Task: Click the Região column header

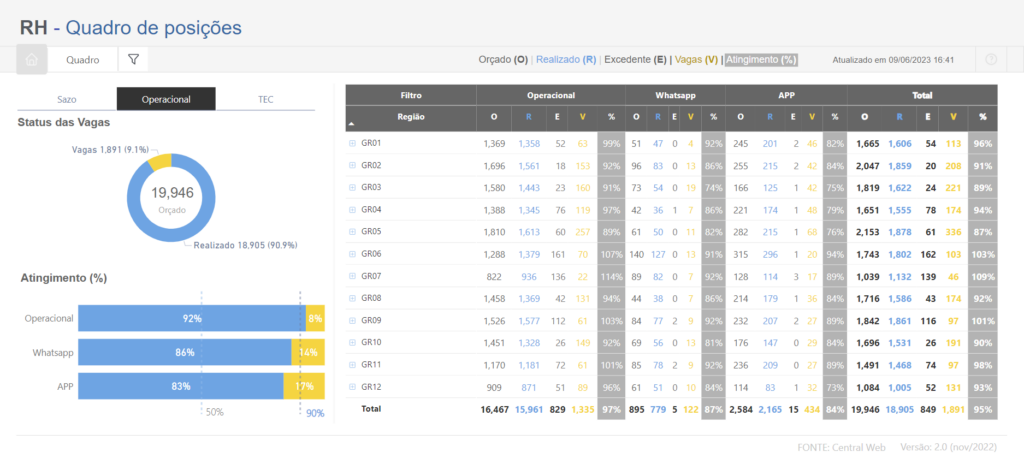Action: [x=411, y=117]
